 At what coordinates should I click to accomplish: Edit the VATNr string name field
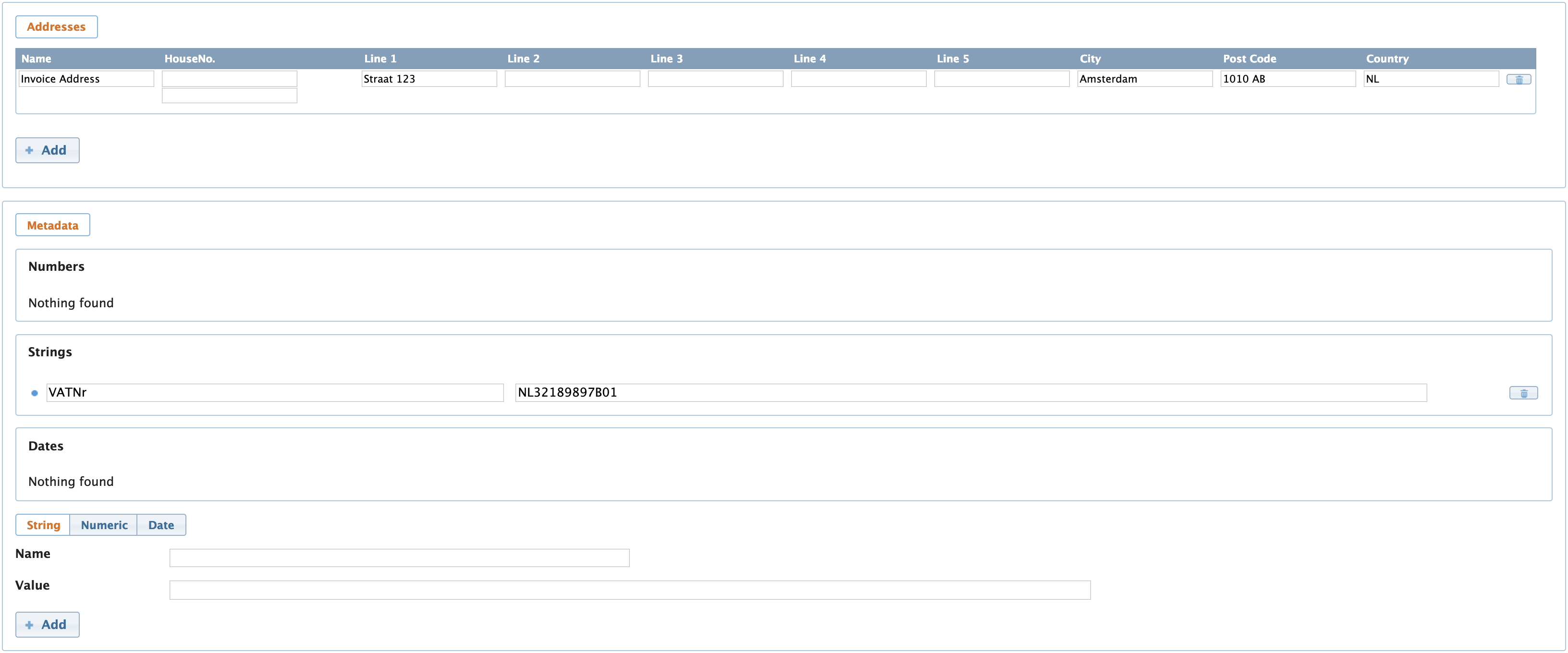[274, 393]
